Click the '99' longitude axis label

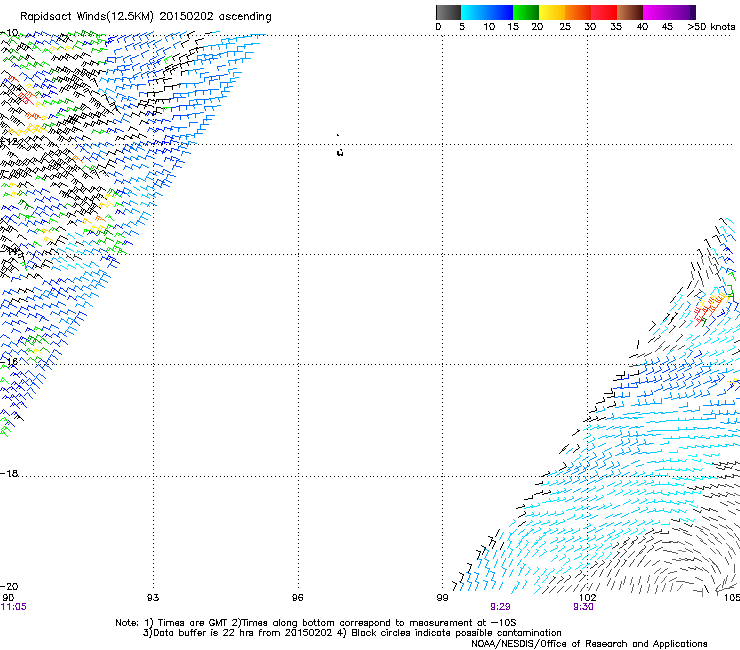(442, 598)
